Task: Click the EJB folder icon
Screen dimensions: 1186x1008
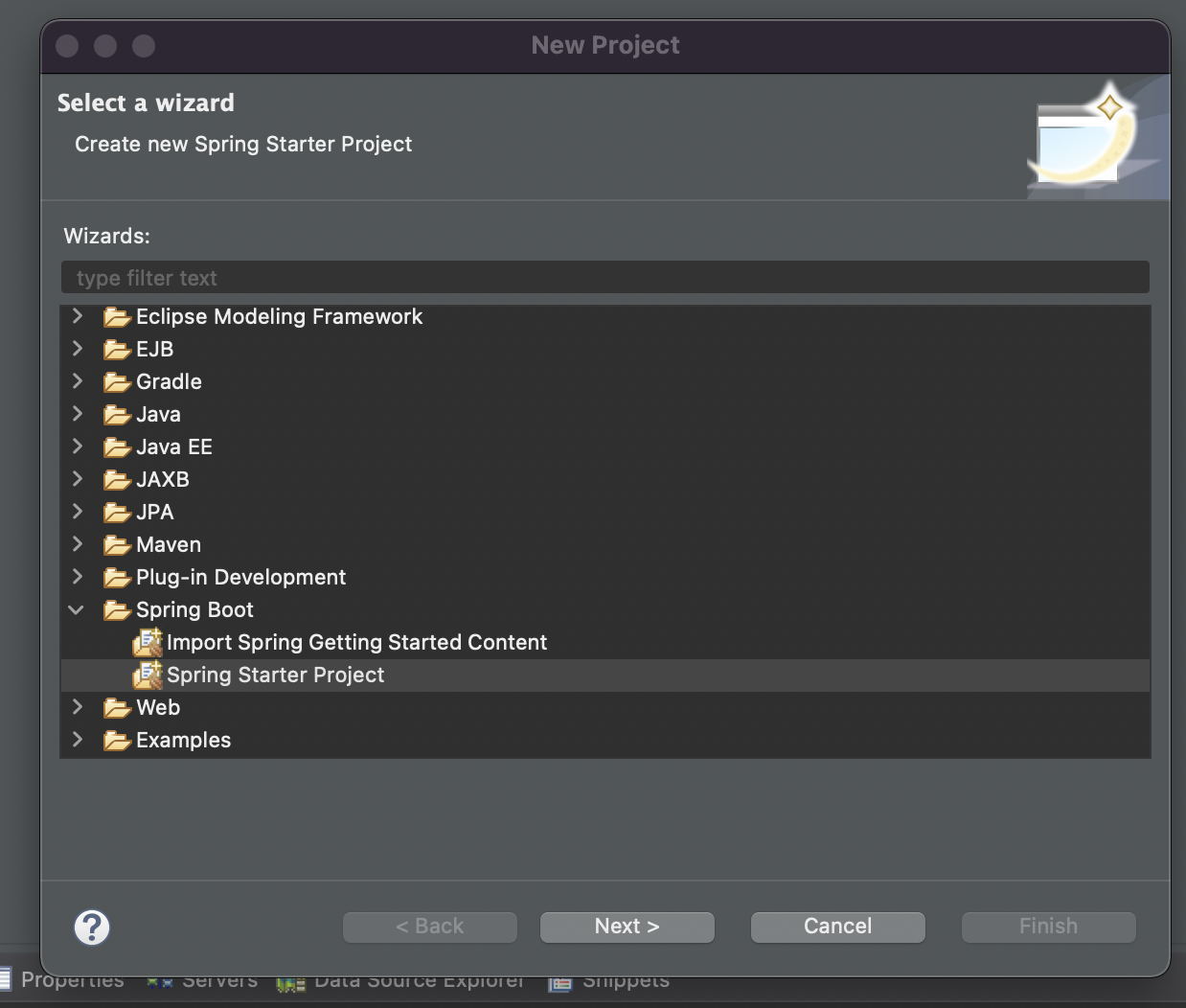Action: (x=117, y=350)
